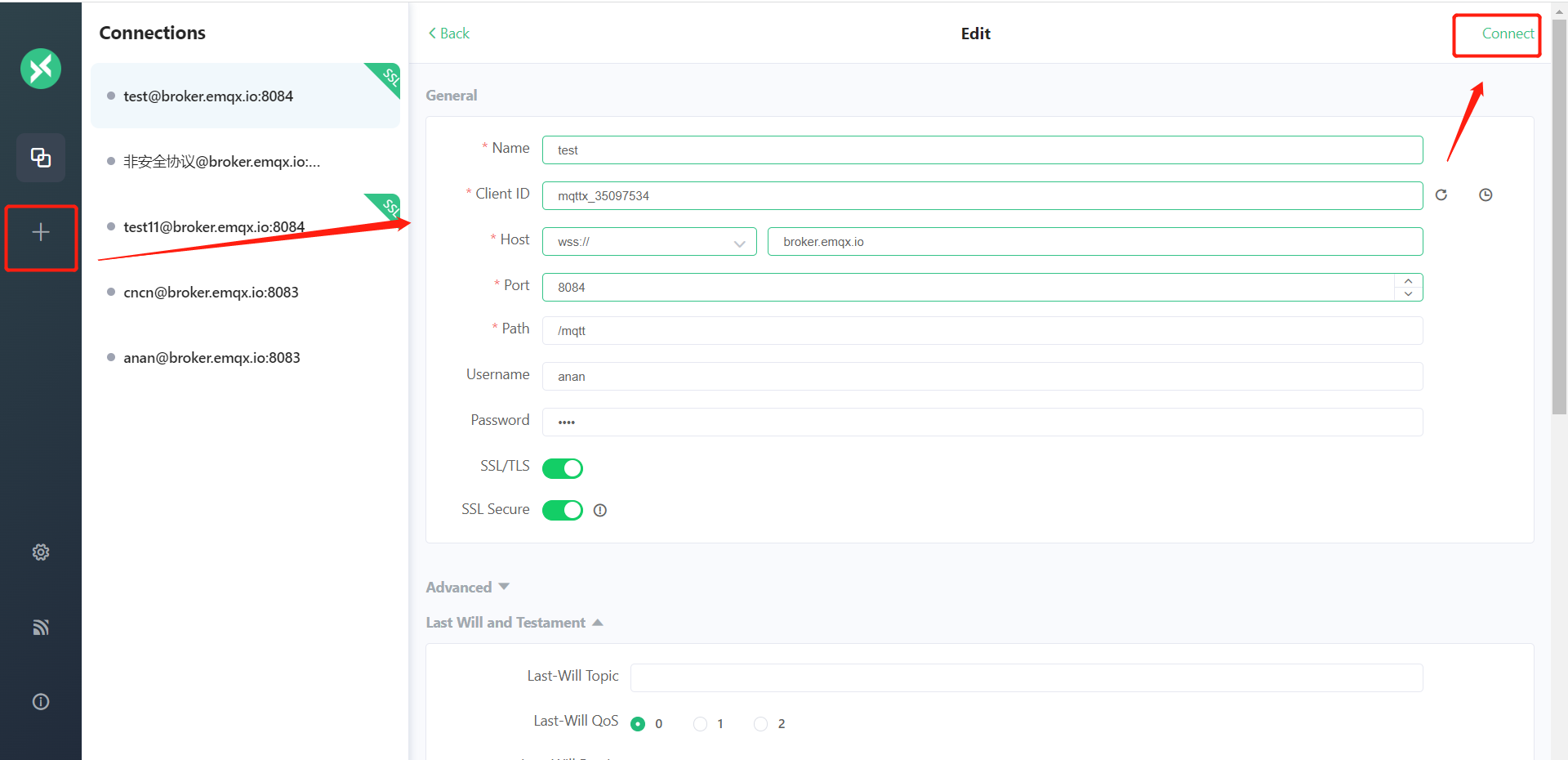Turn off the SSL/TLS switch
This screenshot has width=1568, height=760.
[563, 468]
